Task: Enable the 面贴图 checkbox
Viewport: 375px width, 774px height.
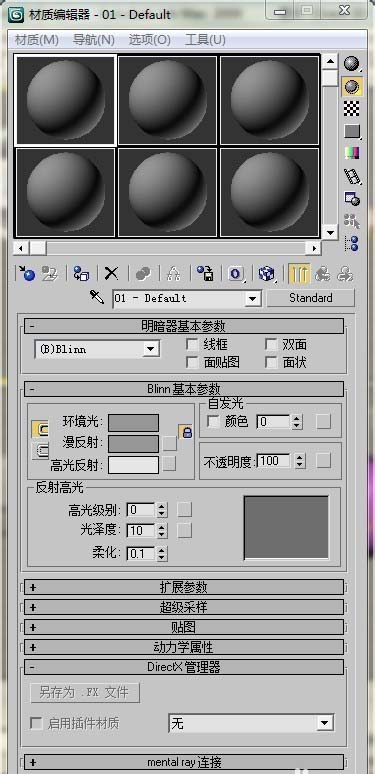Action: [192, 362]
